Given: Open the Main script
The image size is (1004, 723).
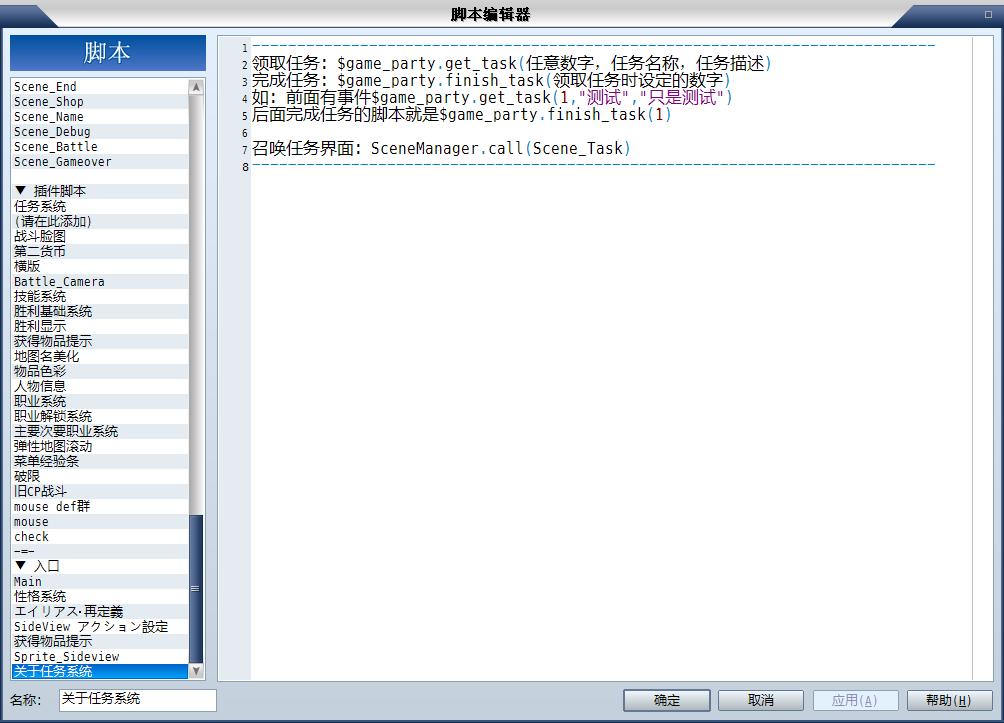Looking at the screenshot, I should point(101,581).
